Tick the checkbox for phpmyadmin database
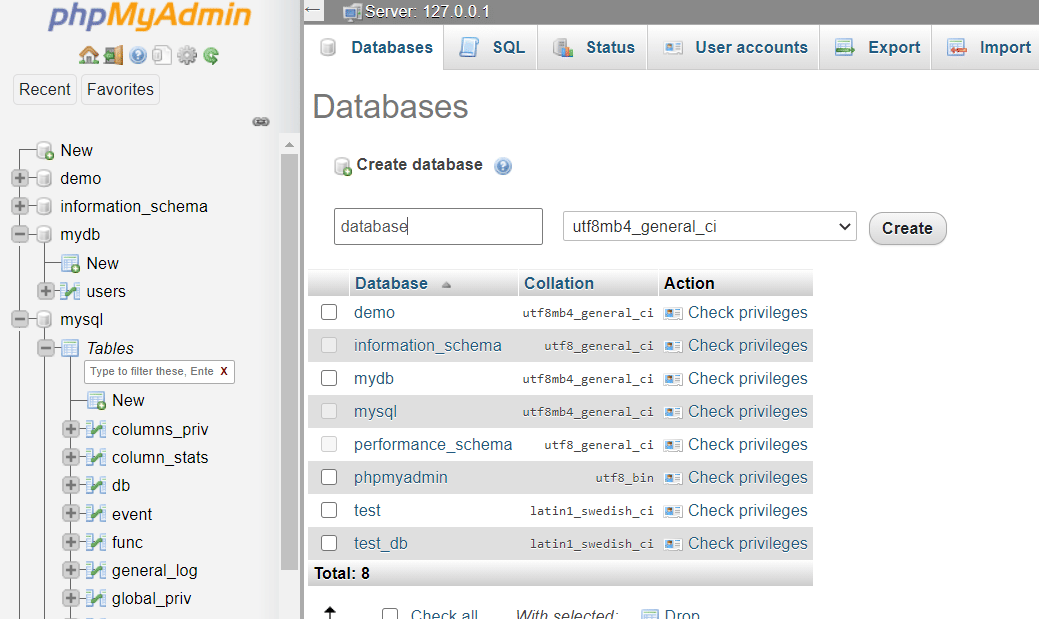 (329, 478)
